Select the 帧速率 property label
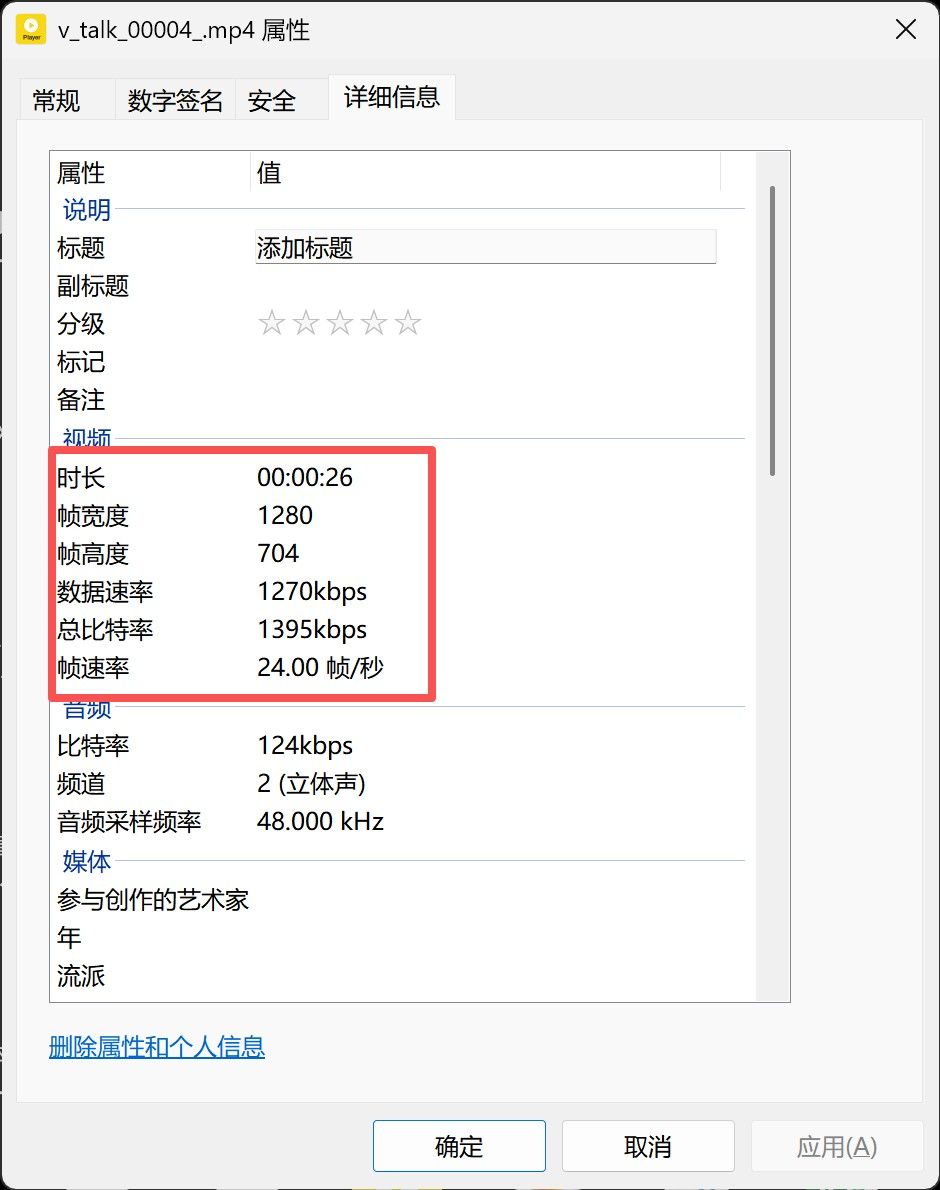Viewport: 940px width, 1190px height. [93, 668]
